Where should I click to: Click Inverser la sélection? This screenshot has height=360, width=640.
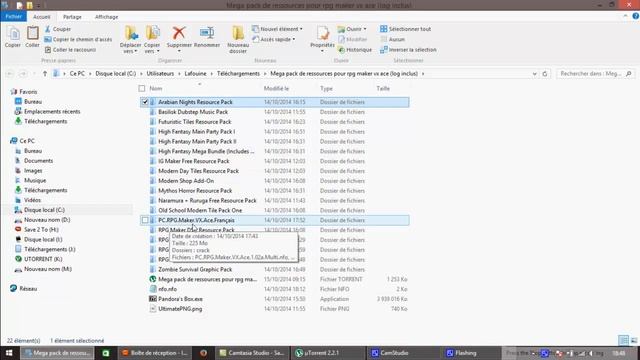[408, 49]
